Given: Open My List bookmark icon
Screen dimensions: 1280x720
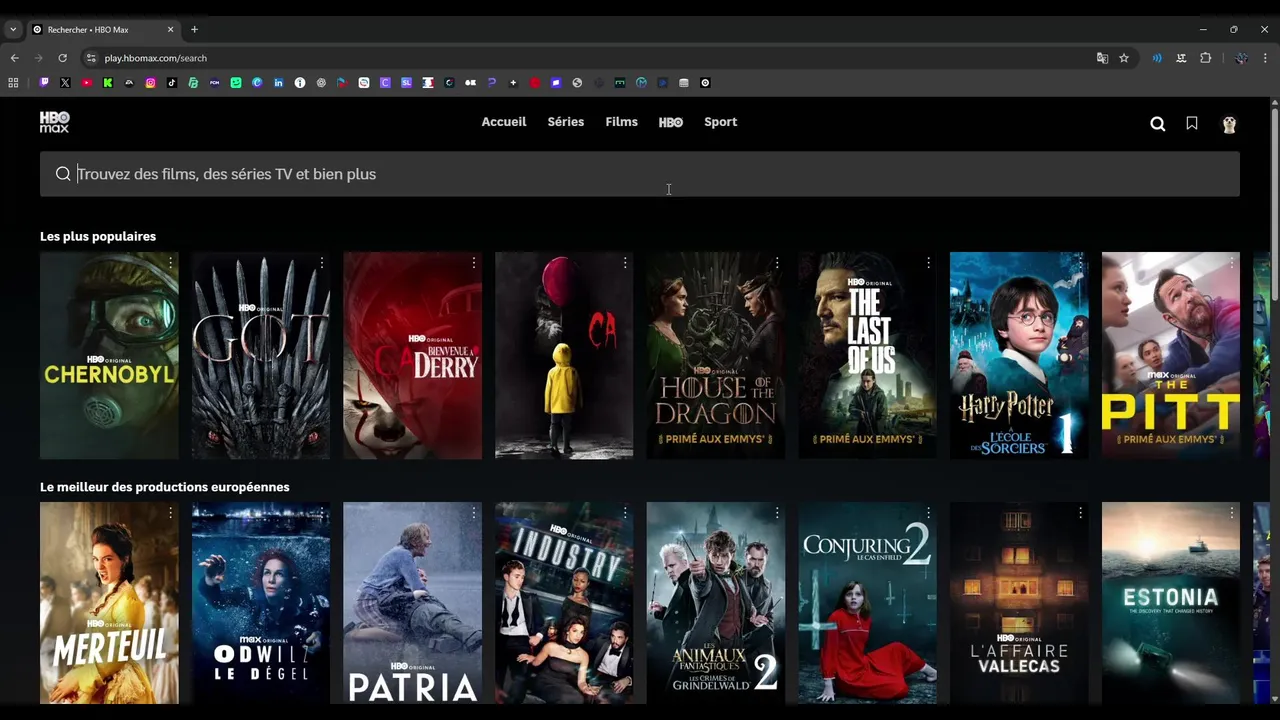Looking at the screenshot, I should pos(1192,124).
